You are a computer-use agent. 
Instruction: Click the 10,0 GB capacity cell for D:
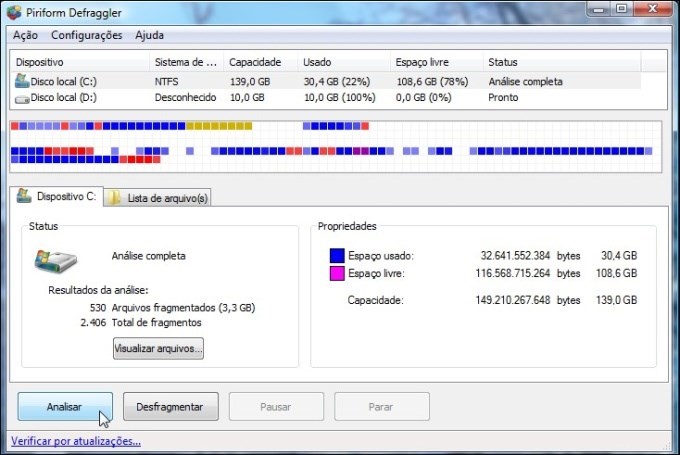(247, 98)
